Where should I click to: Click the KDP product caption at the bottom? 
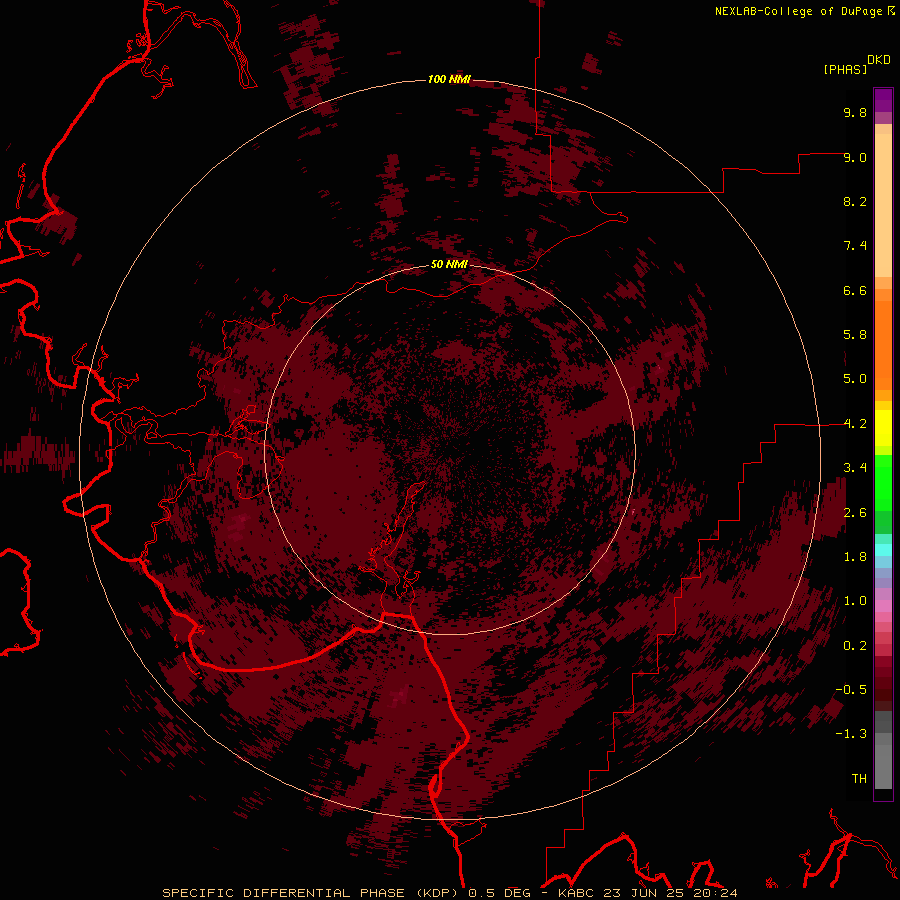(x=449, y=893)
